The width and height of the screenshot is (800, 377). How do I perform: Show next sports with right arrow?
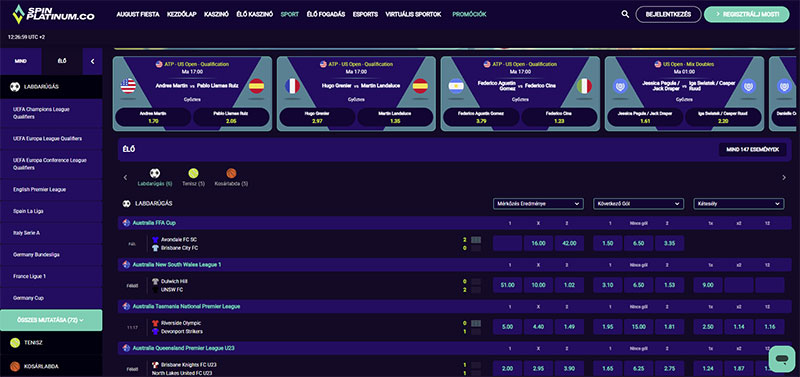[x=784, y=178]
